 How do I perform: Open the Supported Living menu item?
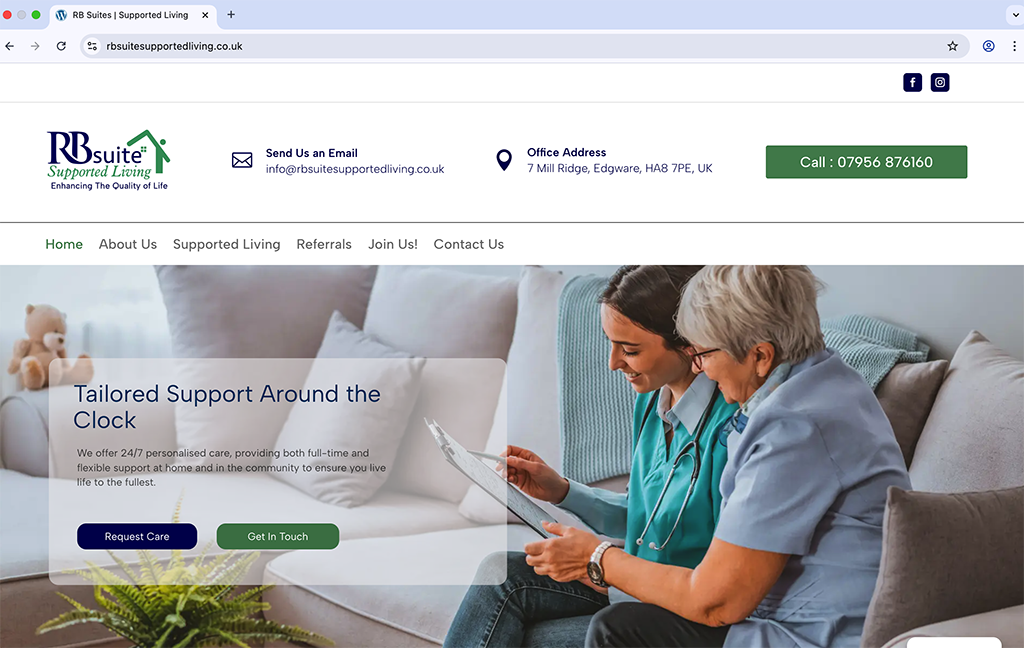click(x=227, y=244)
